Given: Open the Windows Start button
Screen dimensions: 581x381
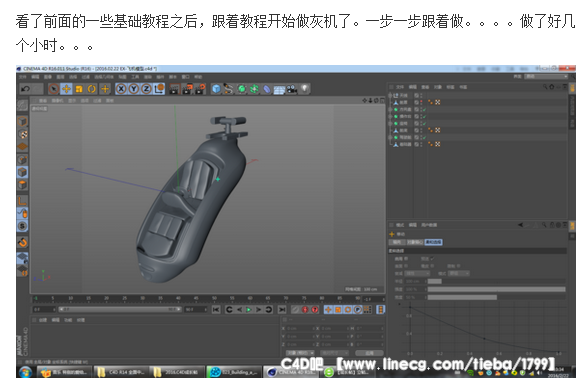Looking at the screenshot, I should point(26,372).
